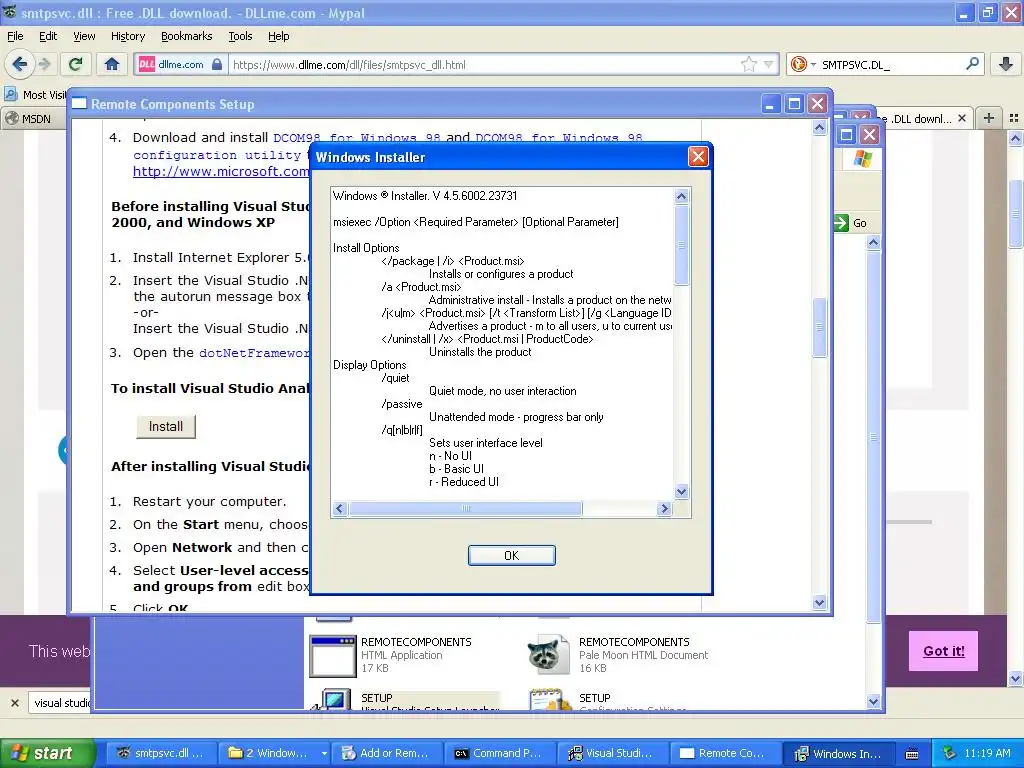The height and width of the screenshot is (768, 1024).
Task: Go to home page via house icon
Action: (112, 64)
